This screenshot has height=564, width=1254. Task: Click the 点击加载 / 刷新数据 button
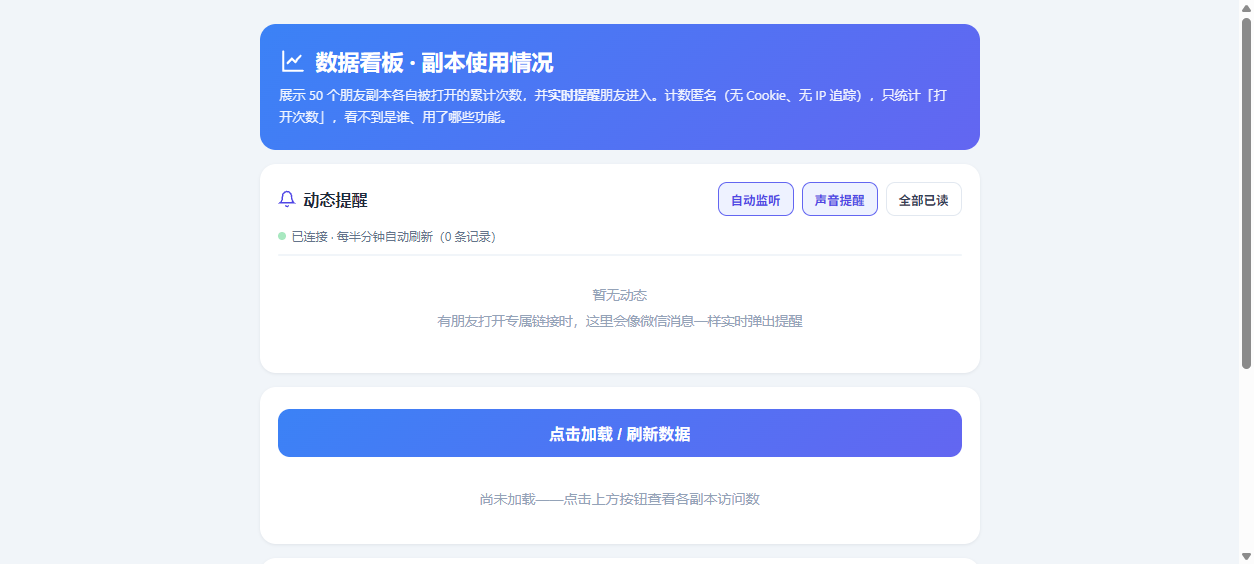(619, 433)
